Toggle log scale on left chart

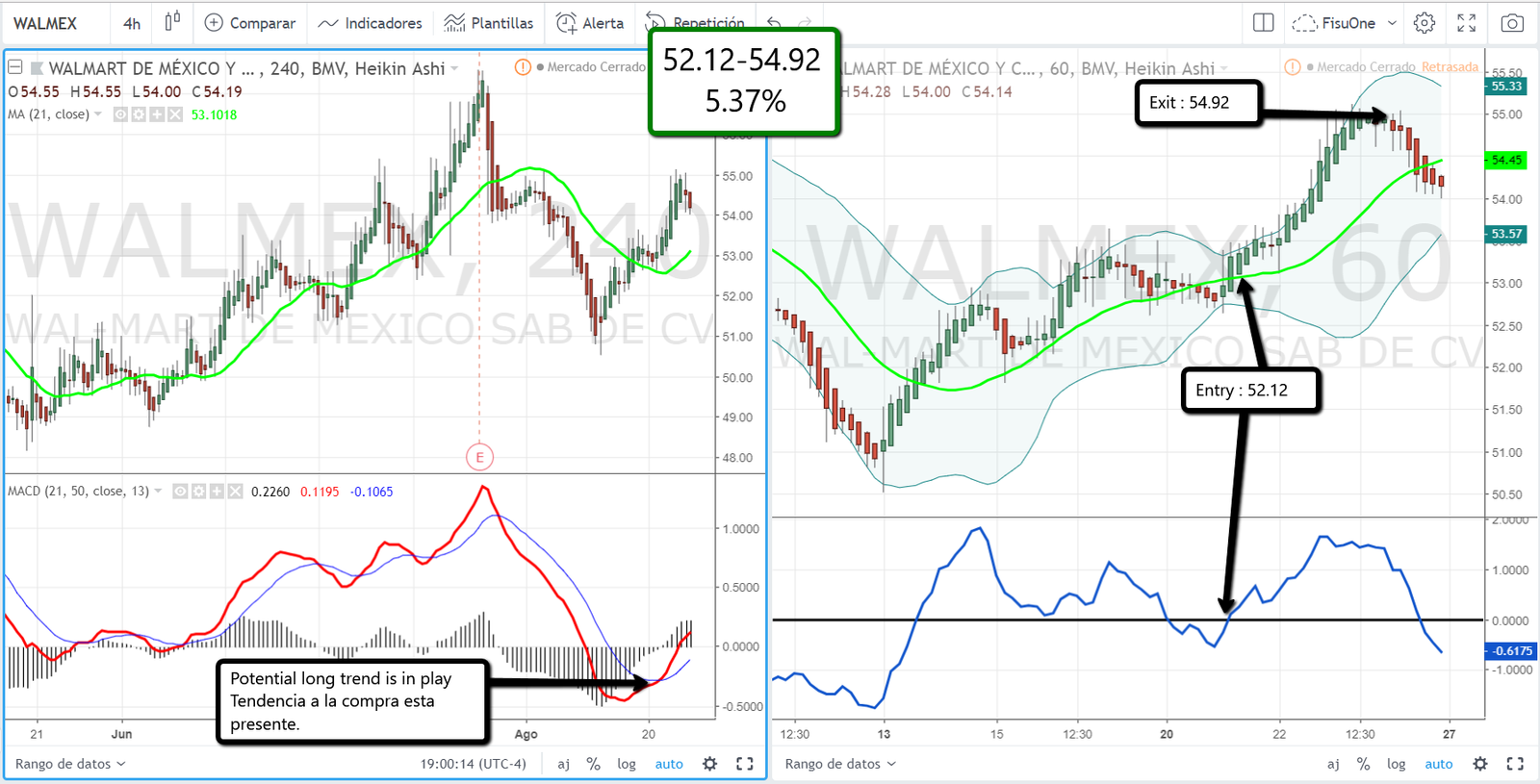(x=627, y=764)
